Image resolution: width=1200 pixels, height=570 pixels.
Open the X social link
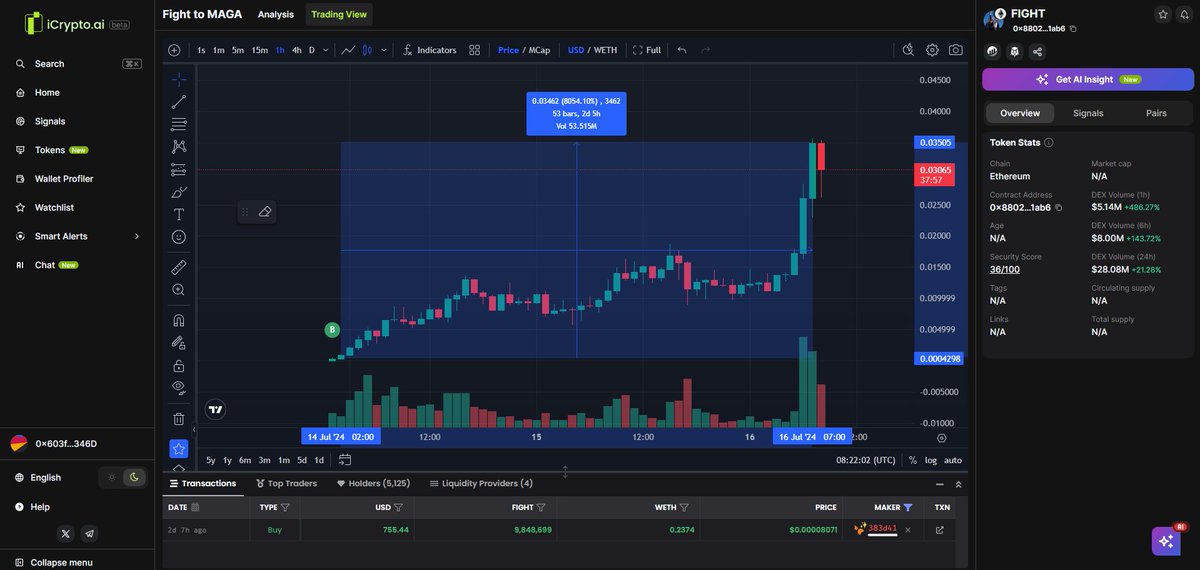pyautogui.click(x=66, y=534)
